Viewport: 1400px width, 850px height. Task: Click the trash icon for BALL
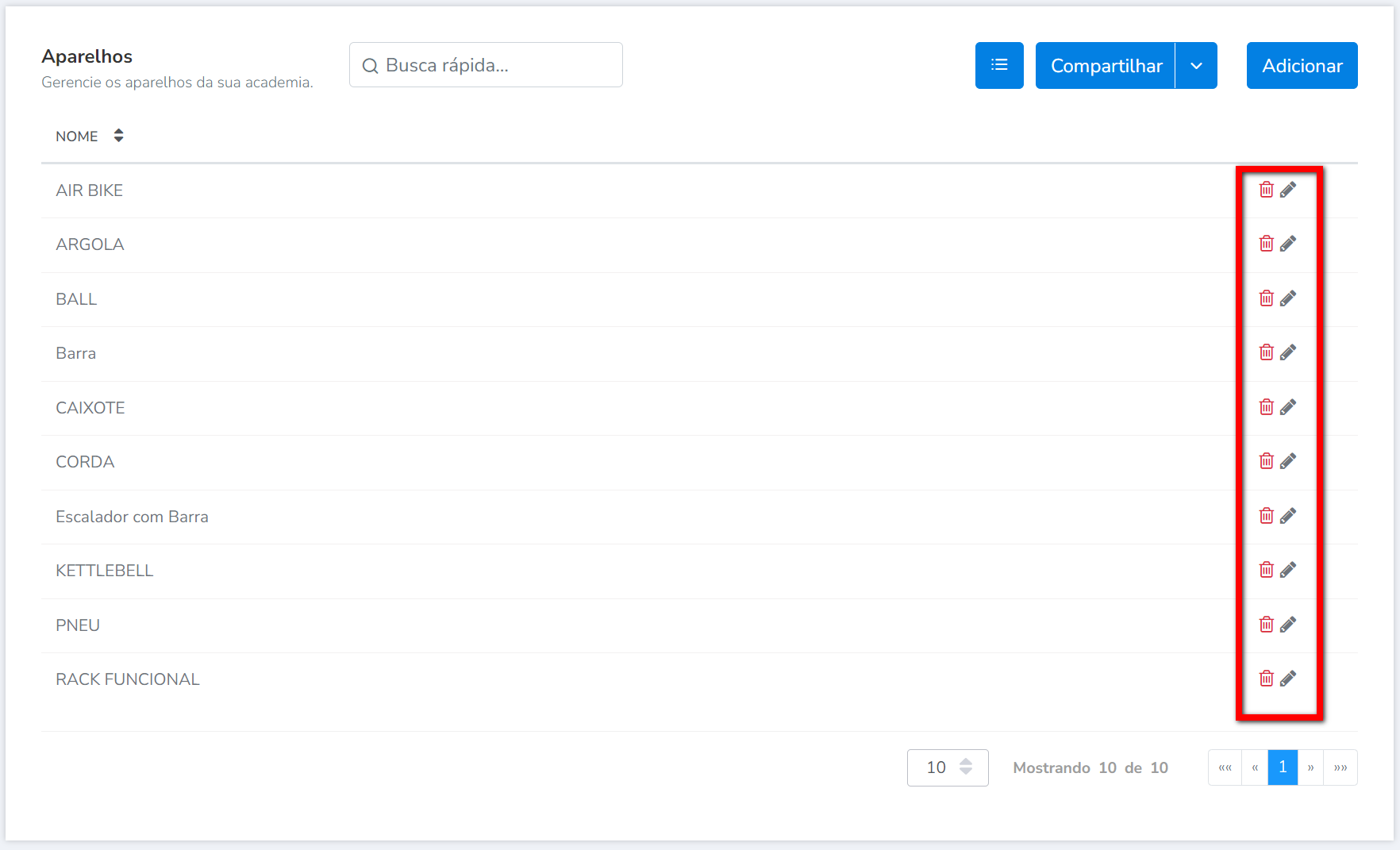pyautogui.click(x=1266, y=298)
